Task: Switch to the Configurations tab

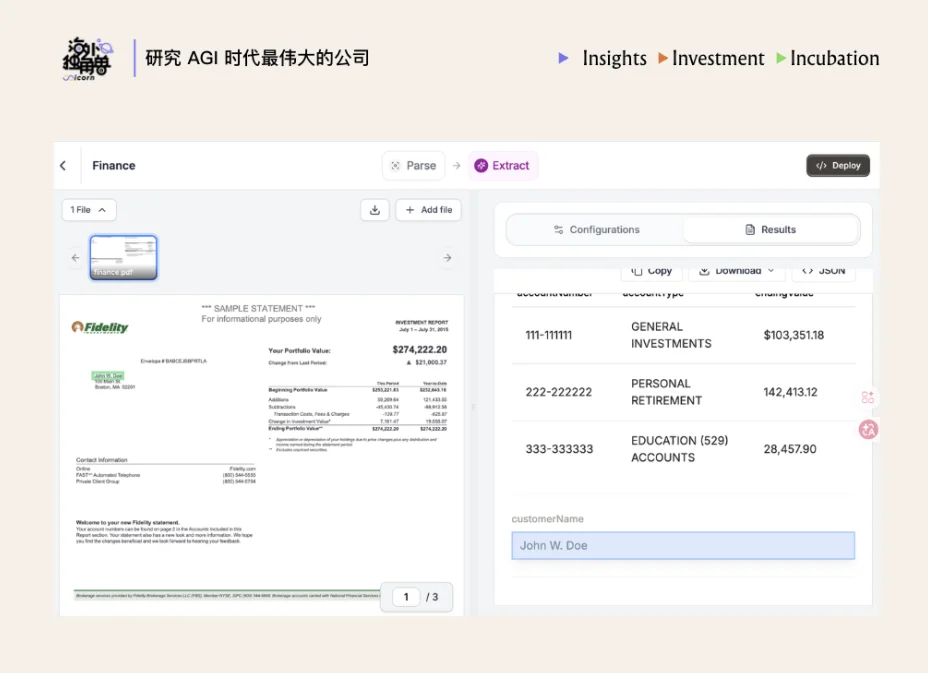Action: click(x=597, y=229)
